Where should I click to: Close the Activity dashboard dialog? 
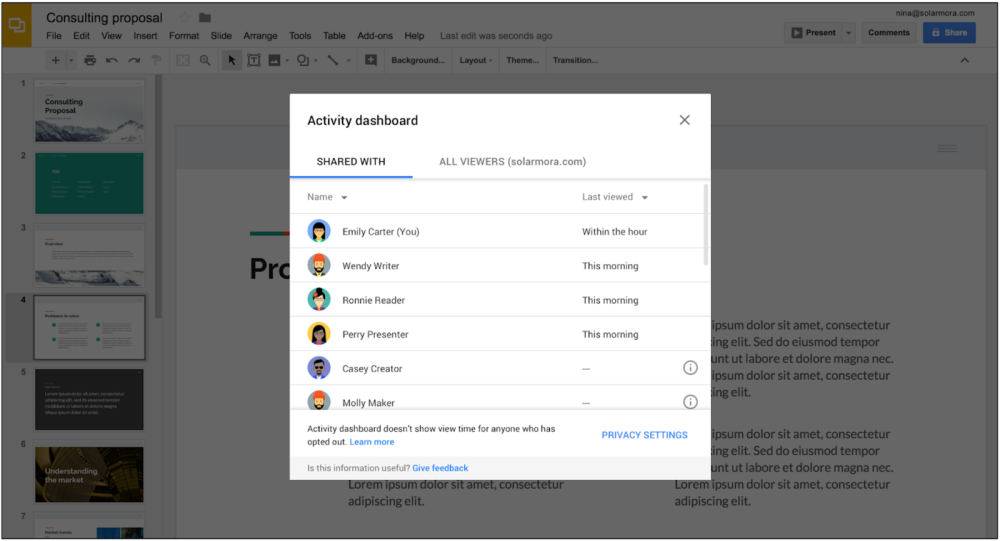(685, 120)
